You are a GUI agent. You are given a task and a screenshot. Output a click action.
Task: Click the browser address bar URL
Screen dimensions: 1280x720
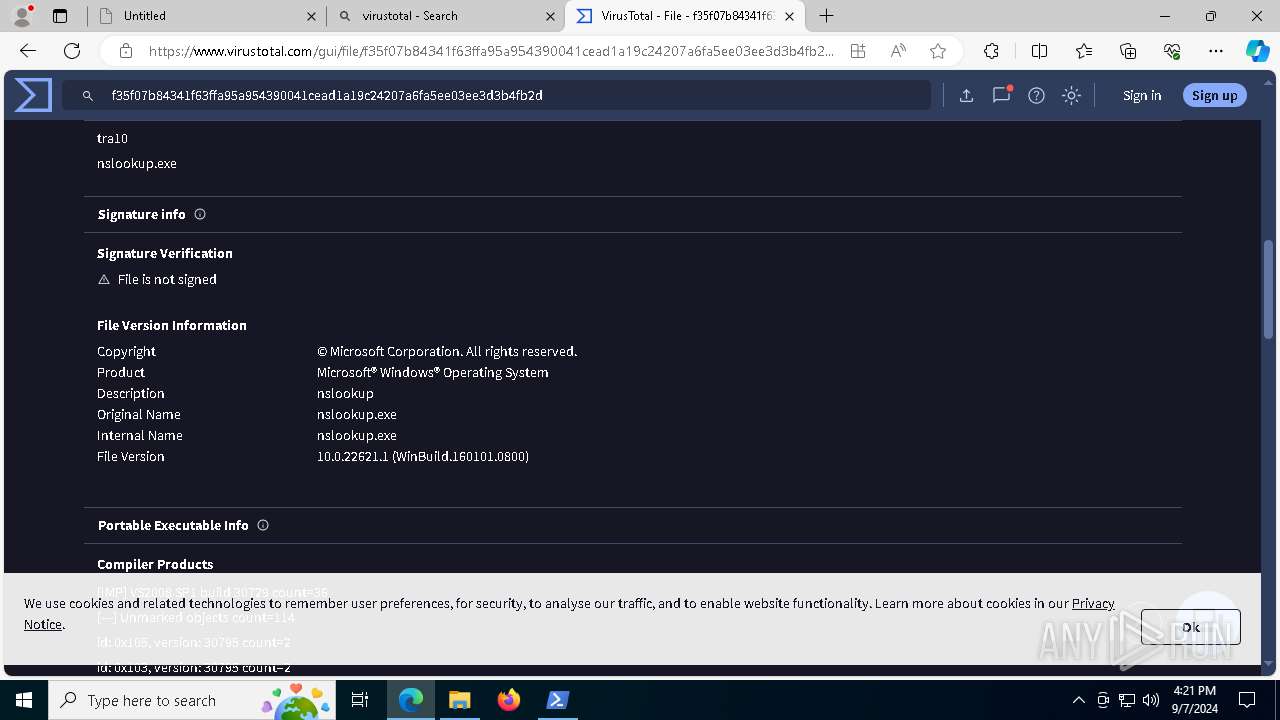tap(490, 51)
